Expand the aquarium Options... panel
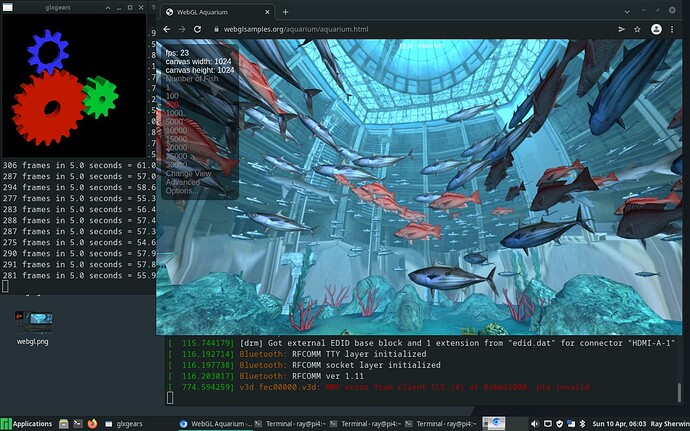 click(182, 191)
